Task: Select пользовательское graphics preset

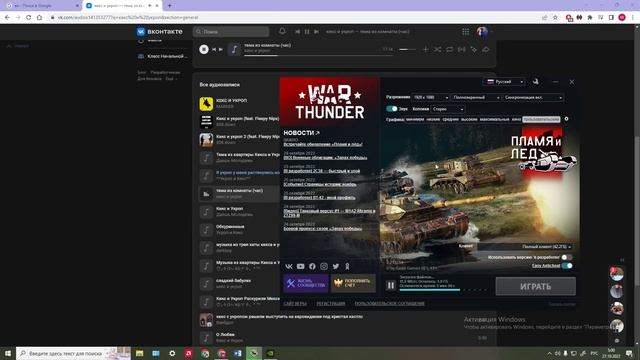Action: click(x=541, y=119)
